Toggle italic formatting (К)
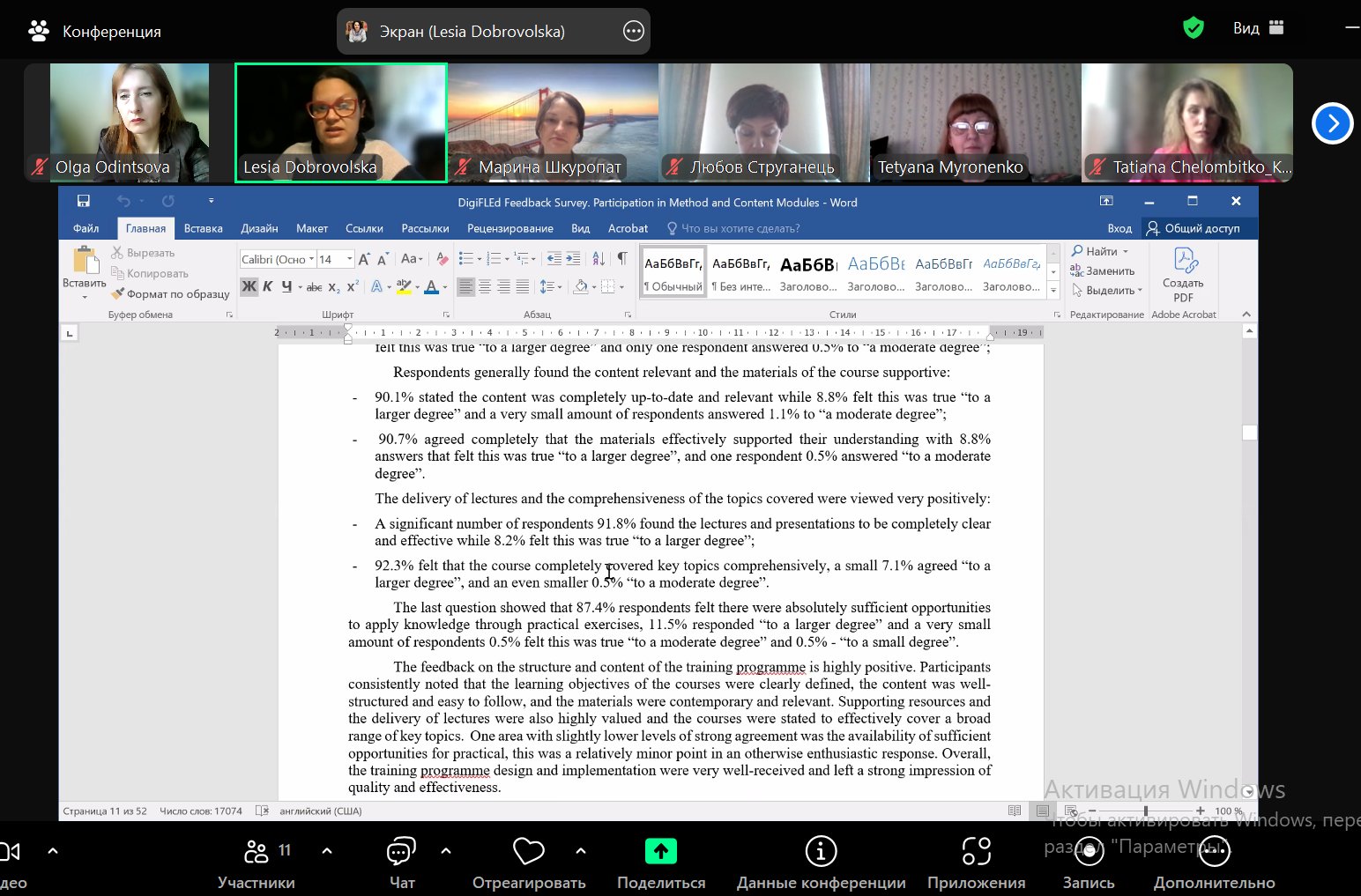Screen dimensions: 1361x896 pos(268,286)
